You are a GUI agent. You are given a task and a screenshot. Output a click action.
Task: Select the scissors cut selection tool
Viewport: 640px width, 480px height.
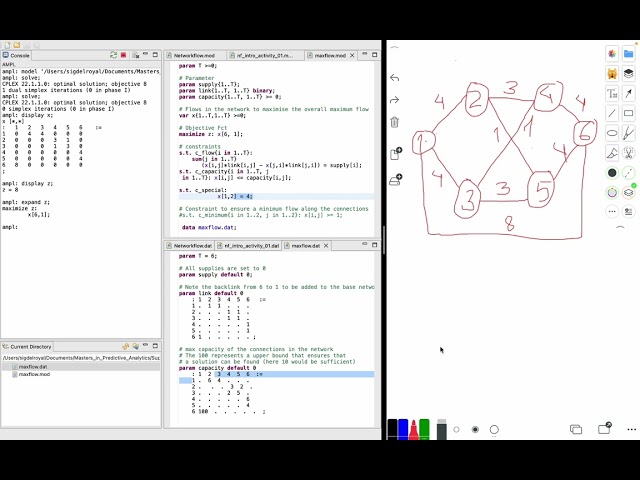coord(629,153)
